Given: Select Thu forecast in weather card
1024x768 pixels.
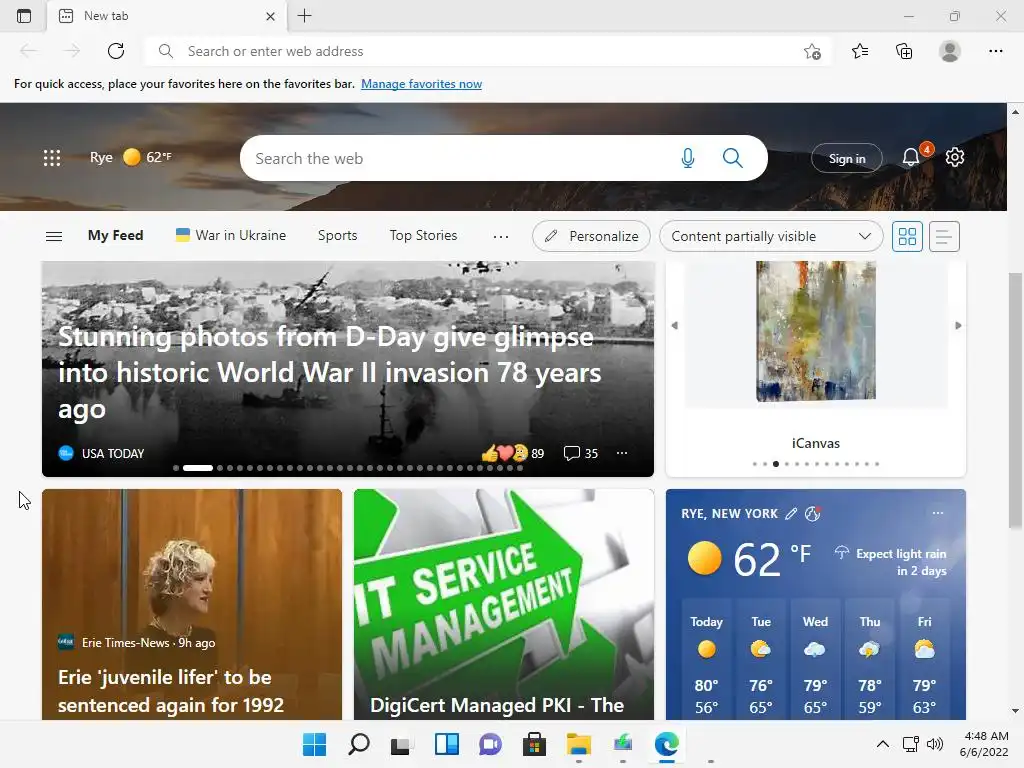Looking at the screenshot, I should pyautogui.click(x=869, y=660).
